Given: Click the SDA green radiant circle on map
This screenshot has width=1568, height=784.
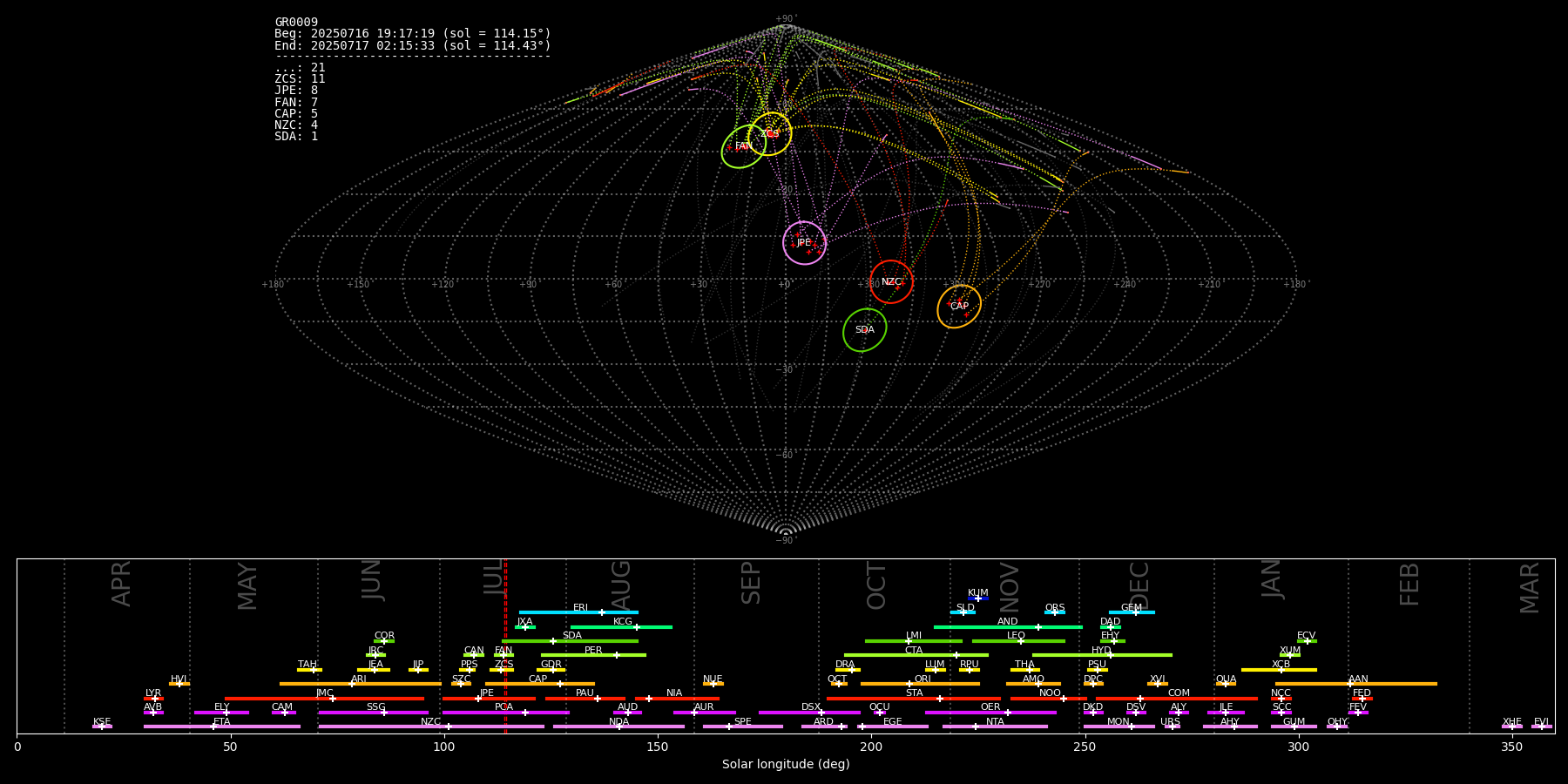Looking at the screenshot, I should pos(865,330).
